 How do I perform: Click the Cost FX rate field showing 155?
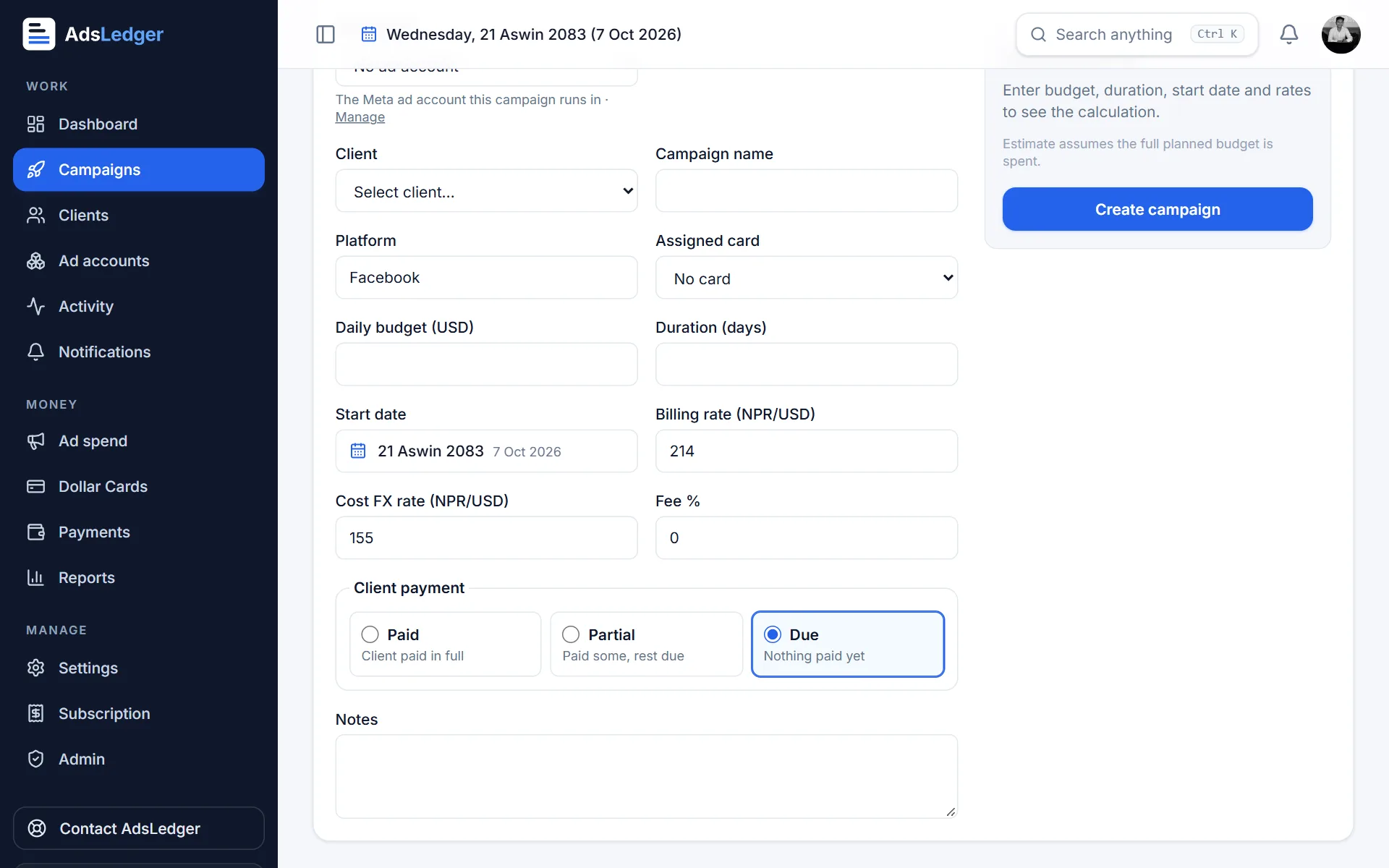pyautogui.click(x=486, y=538)
